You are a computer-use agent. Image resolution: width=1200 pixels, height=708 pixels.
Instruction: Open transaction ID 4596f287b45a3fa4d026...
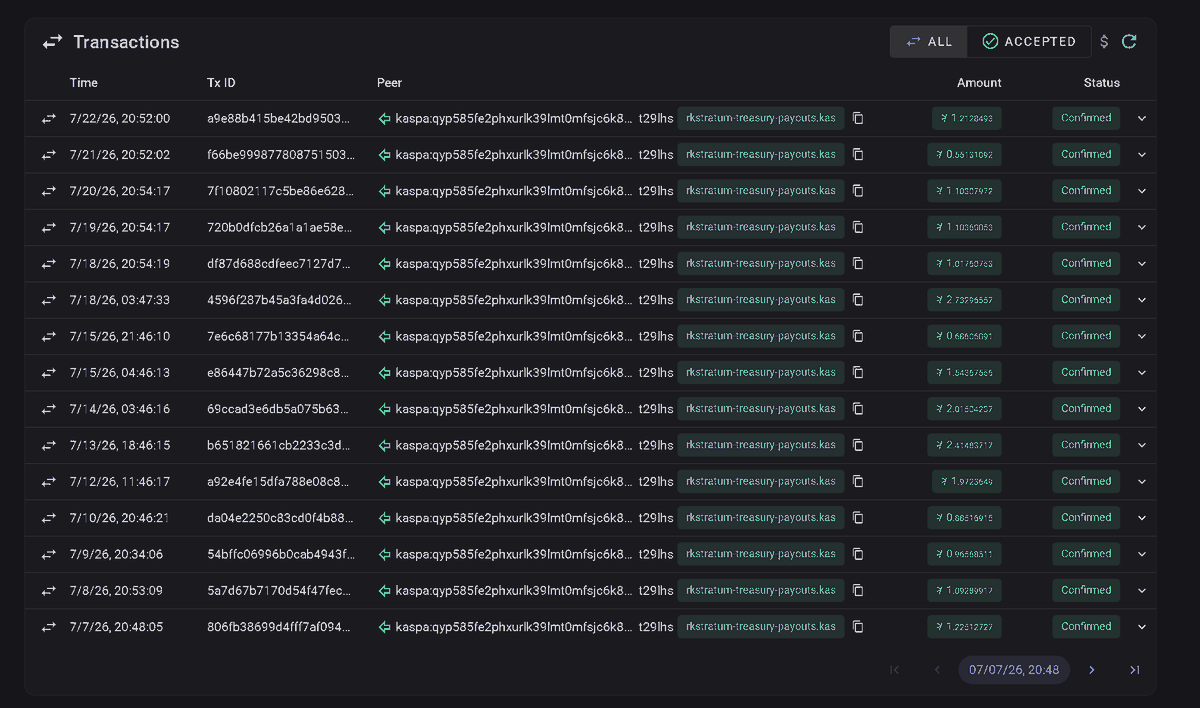pyautogui.click(x=279, y=300)
